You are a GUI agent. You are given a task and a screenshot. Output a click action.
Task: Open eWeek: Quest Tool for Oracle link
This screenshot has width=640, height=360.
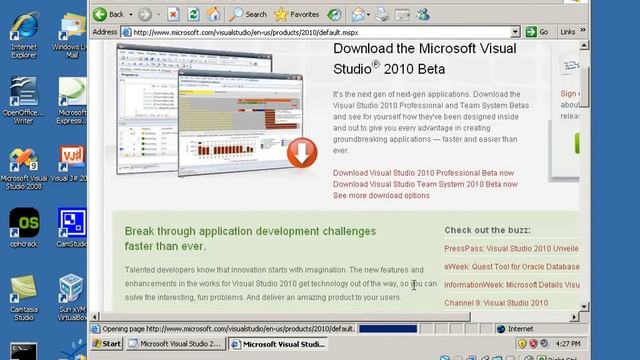511,267
